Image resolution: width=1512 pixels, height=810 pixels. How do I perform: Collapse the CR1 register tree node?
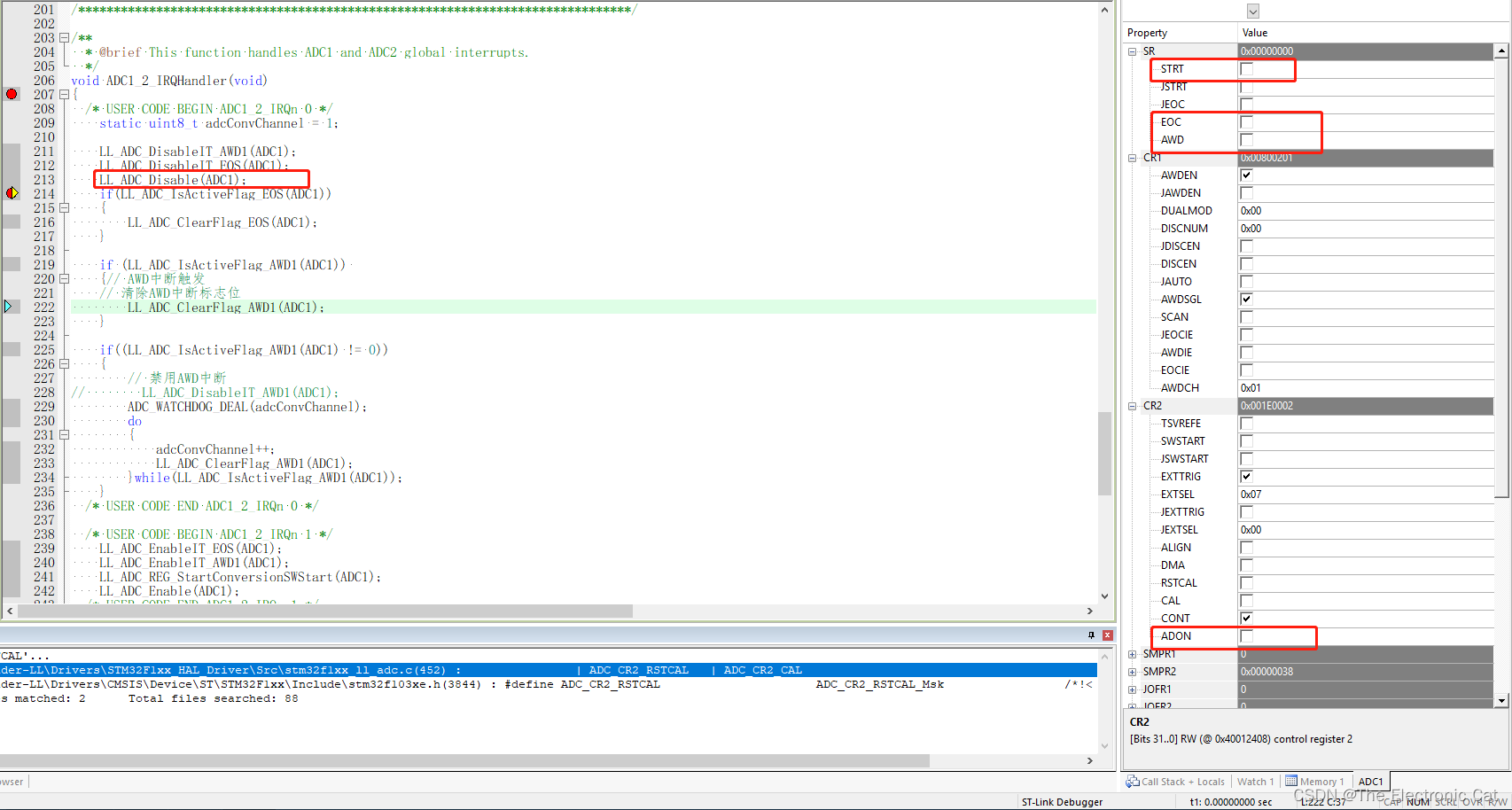[1132, 158]
